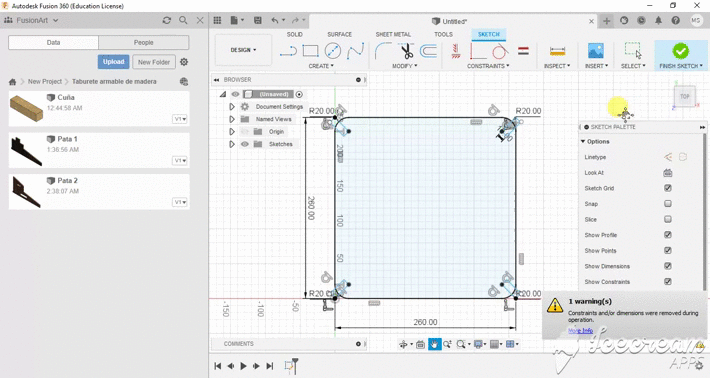Open the CONSTRAINTS dropdown menu
Screen dimensions: 710x378
tap(488, 66)
